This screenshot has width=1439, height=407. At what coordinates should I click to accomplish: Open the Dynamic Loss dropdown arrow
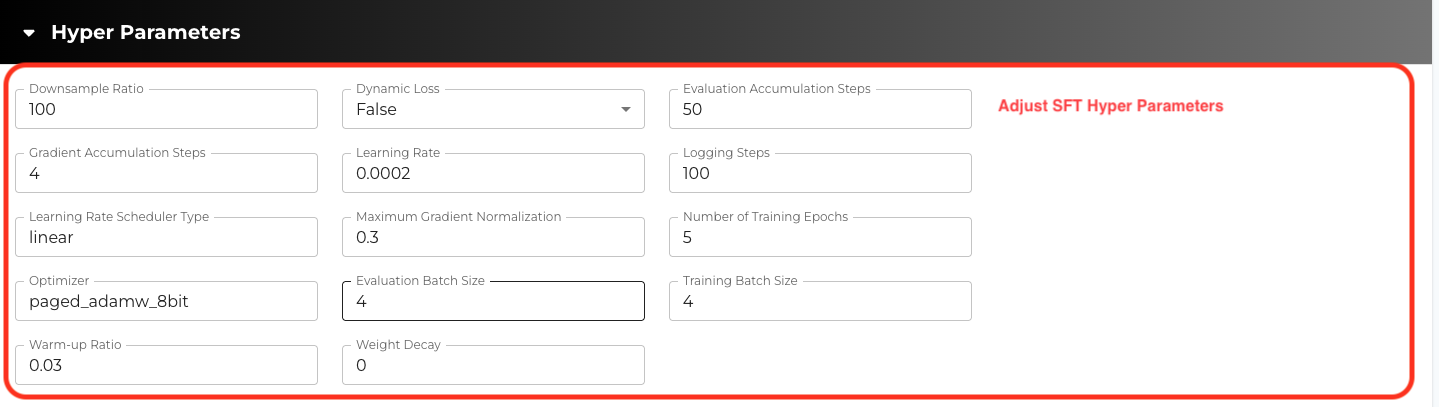coord(625,109)
